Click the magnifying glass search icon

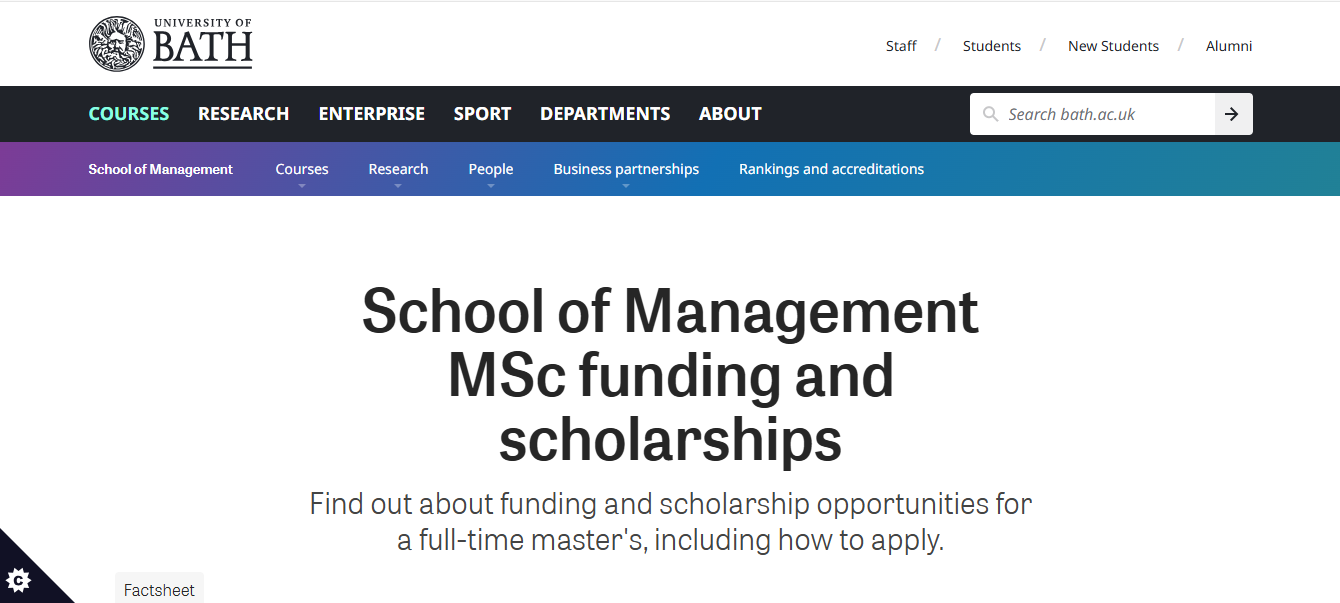point(990,114)
